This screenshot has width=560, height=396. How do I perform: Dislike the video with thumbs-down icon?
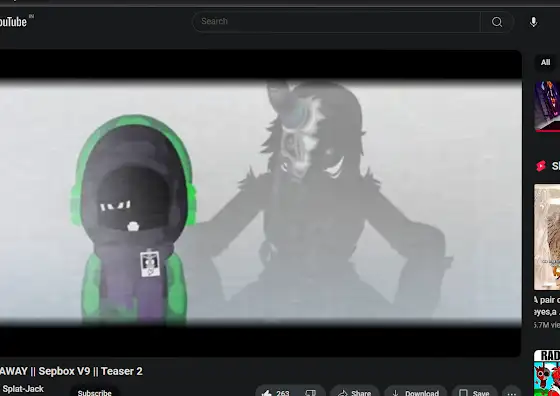coord(311,393)
